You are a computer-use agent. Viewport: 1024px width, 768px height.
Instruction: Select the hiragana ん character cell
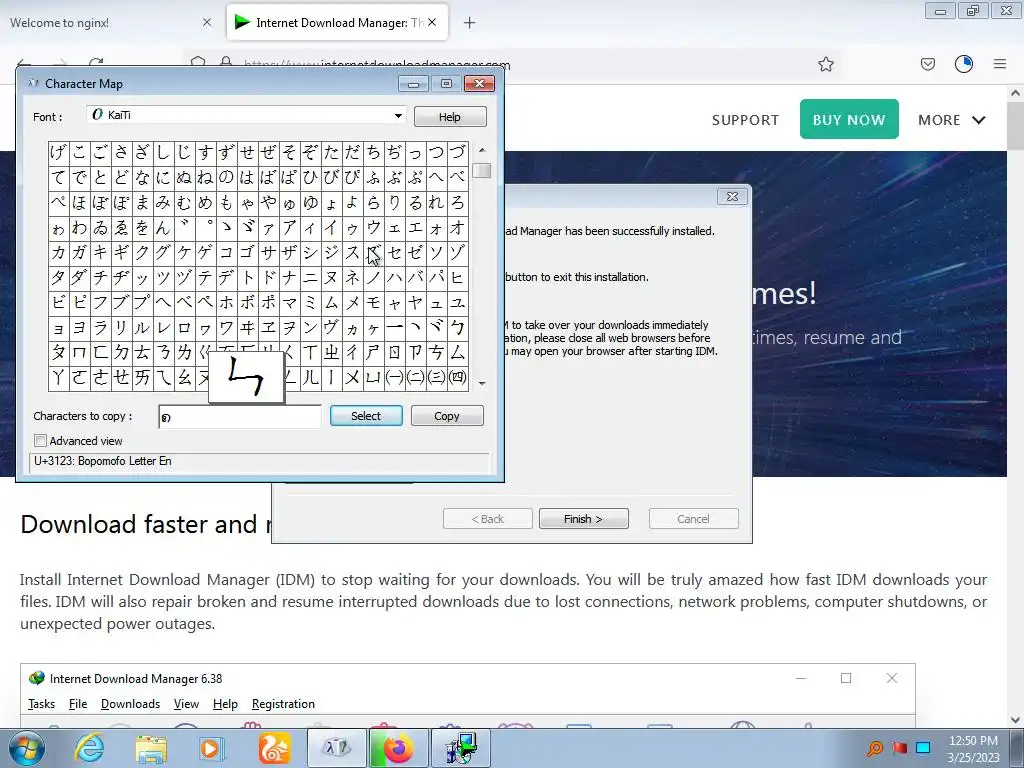coord(163,227)
